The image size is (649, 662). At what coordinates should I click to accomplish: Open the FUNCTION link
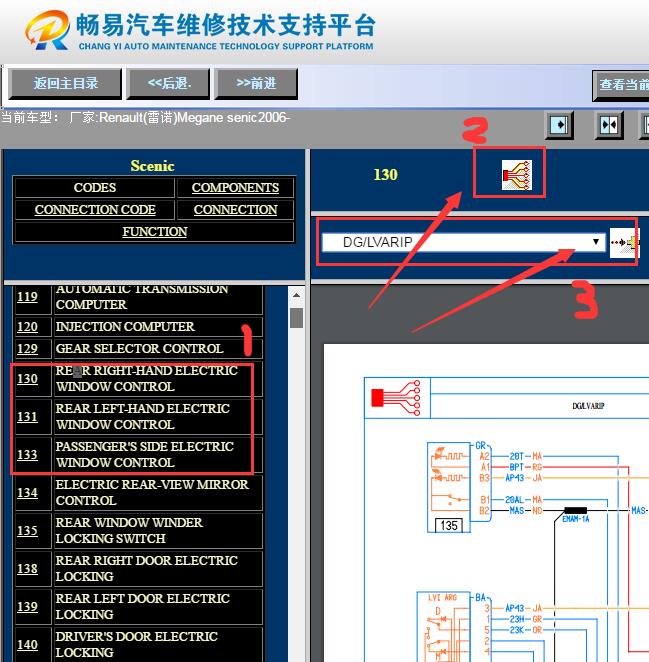[x=155, y=231]
